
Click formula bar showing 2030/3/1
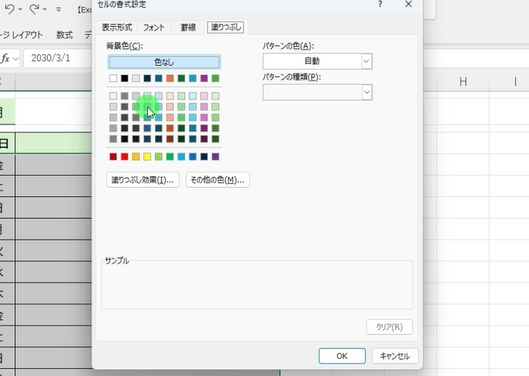click(x=58, y=58)
